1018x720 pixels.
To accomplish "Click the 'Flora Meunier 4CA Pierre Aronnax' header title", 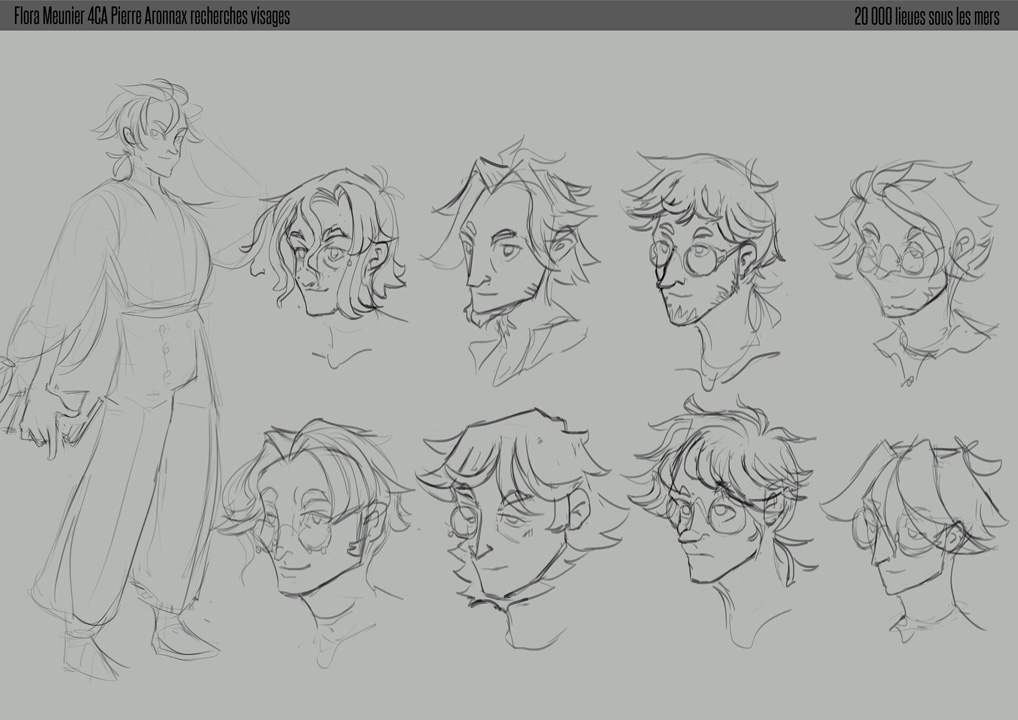I will 152,17.
